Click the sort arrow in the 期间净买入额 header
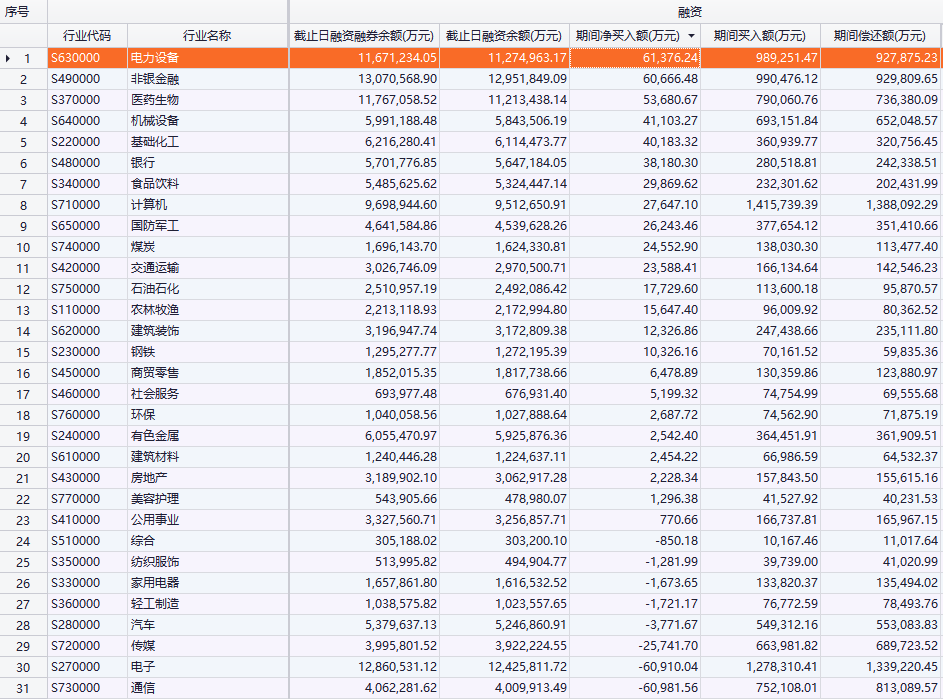The width and height of the screenshot is (943, 699). pos(691,36)
